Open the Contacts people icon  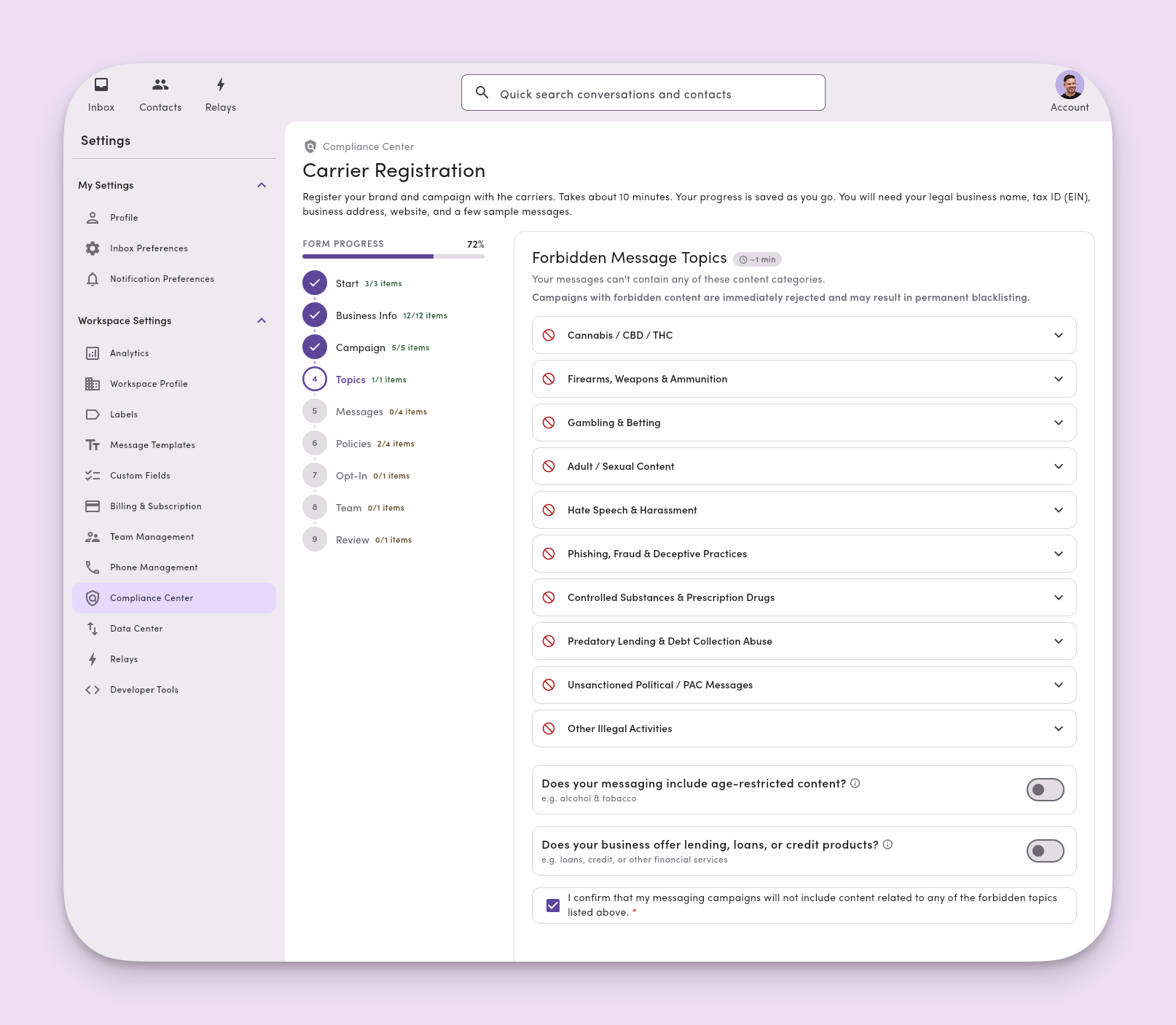160,85
